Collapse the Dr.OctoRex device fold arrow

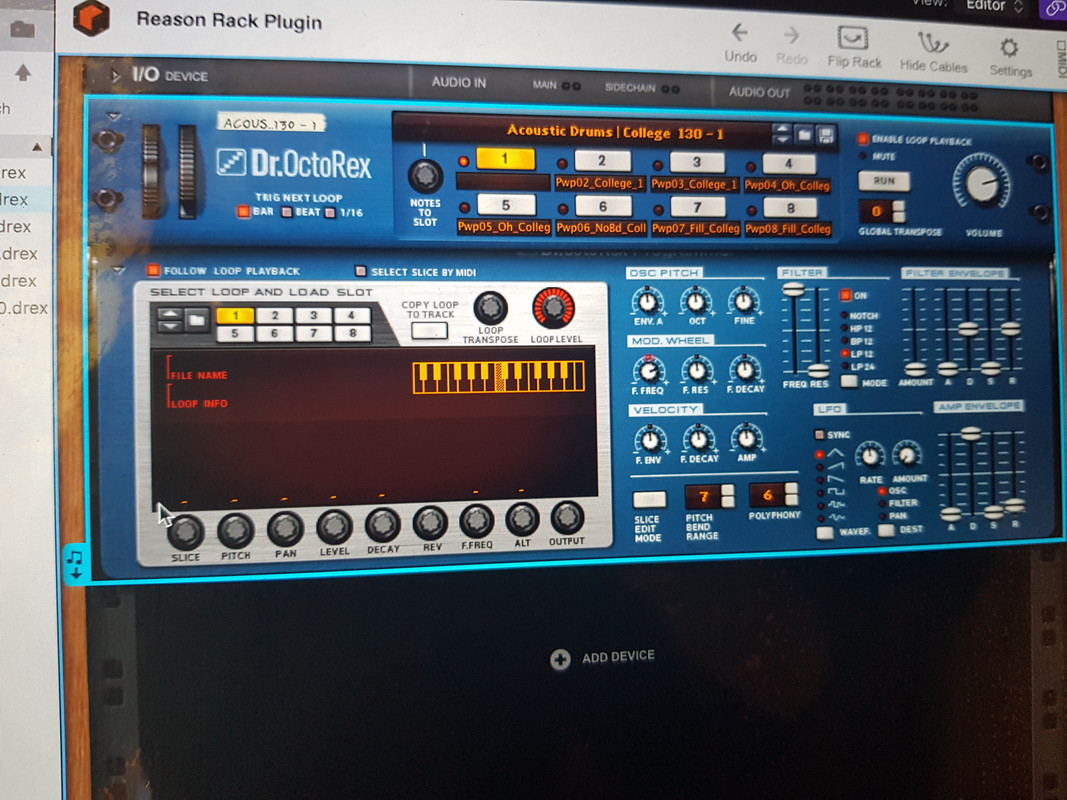tap(114, 116)
